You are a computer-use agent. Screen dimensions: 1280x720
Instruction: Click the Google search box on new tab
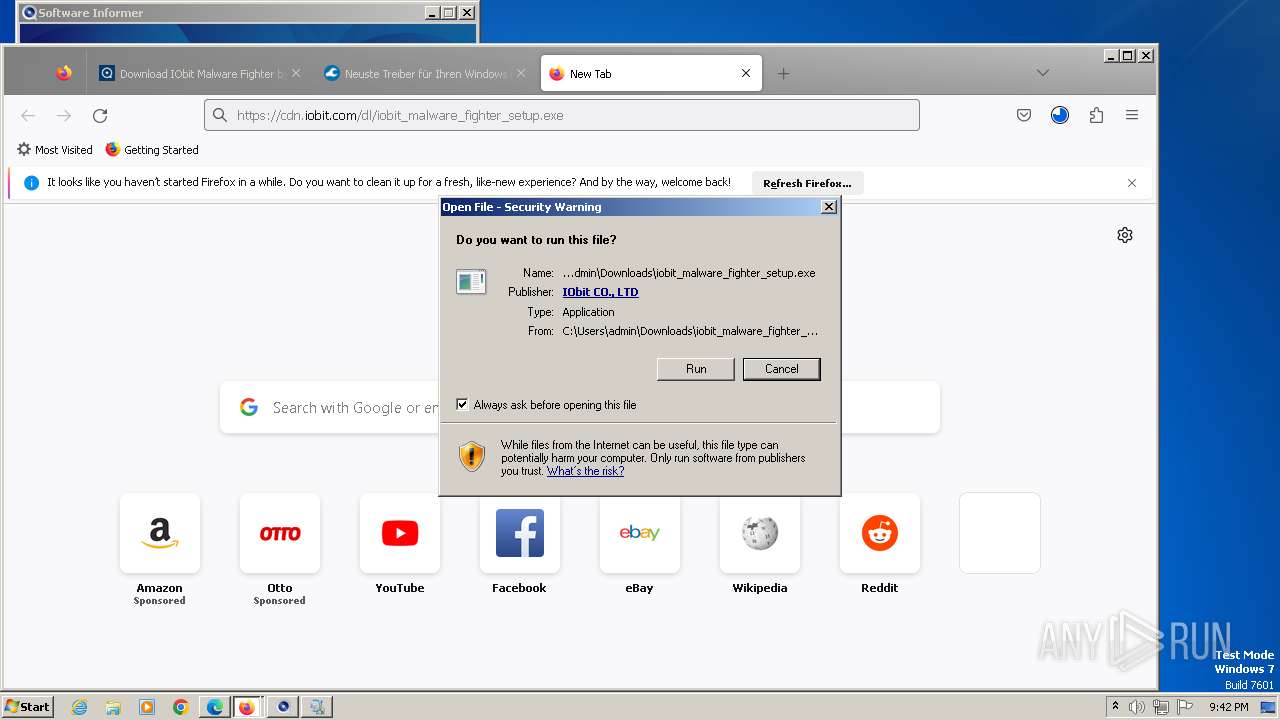[580, 407]
